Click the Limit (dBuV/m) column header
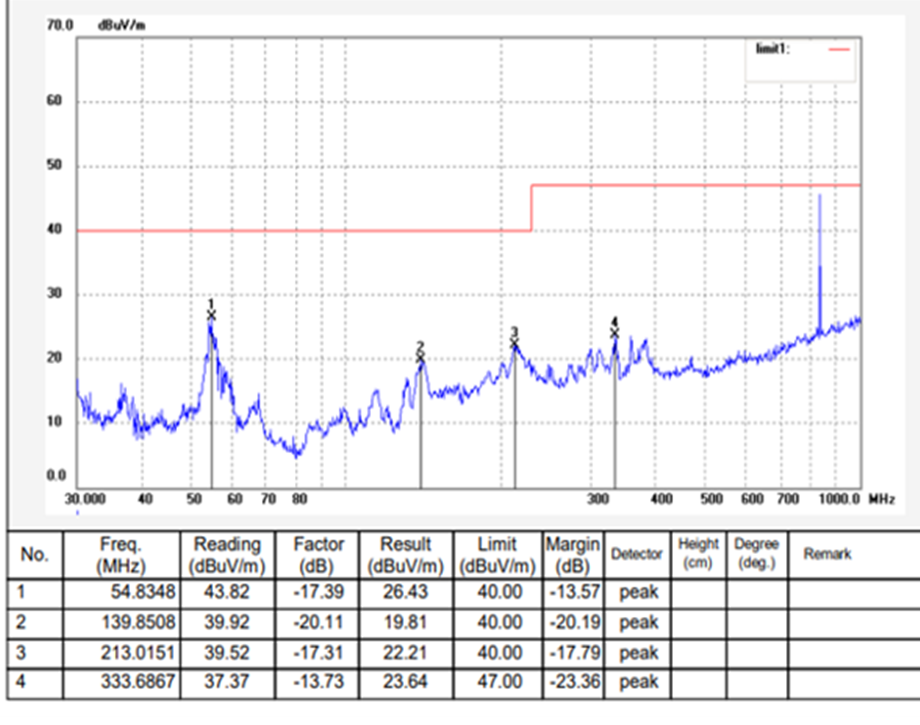 [x=498, y=555]
